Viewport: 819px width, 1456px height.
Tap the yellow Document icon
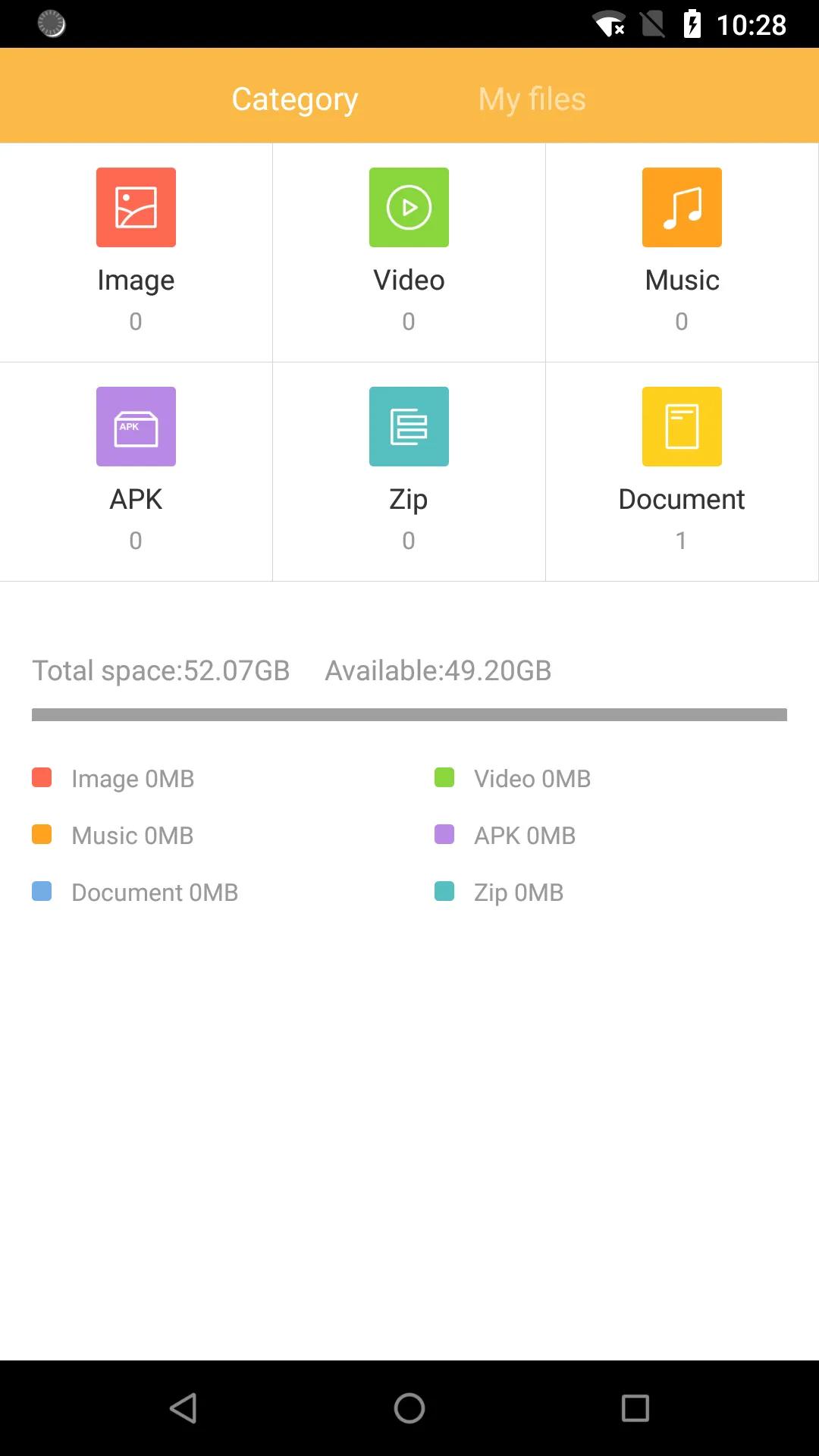click(682, 426)
